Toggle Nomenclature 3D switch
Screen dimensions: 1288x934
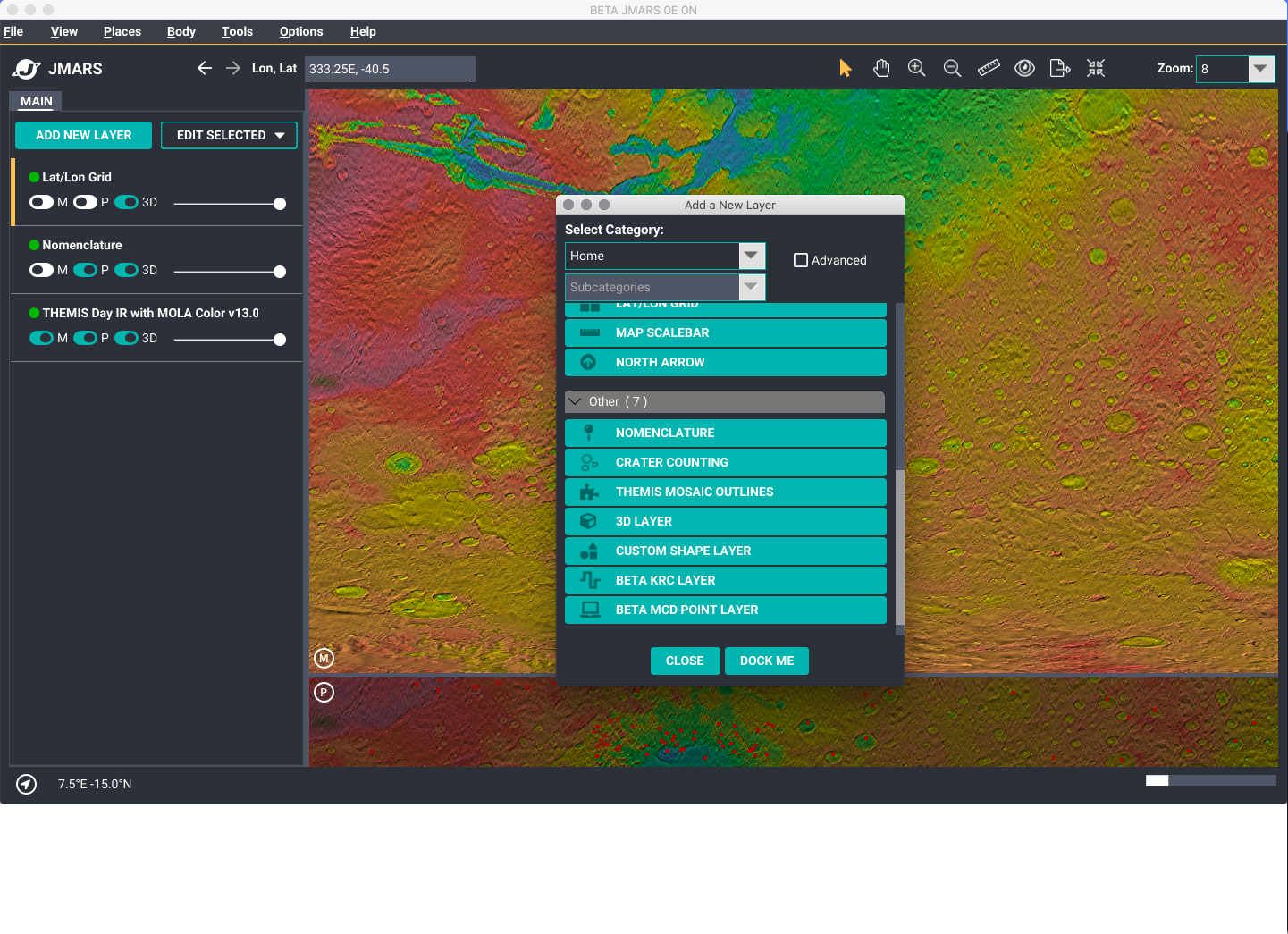pyautogui.click(x=126, y=270)
